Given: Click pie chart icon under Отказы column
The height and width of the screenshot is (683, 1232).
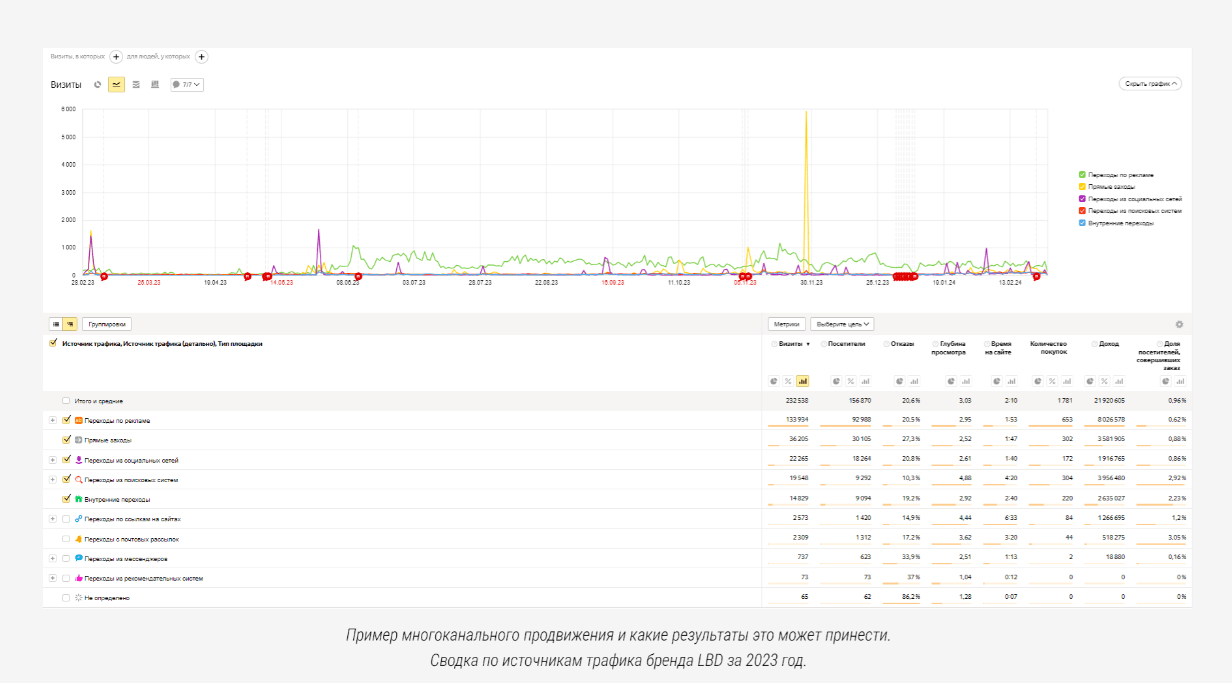Looking at the screenshot, I should pyautogui.click(x=900, y=381).
